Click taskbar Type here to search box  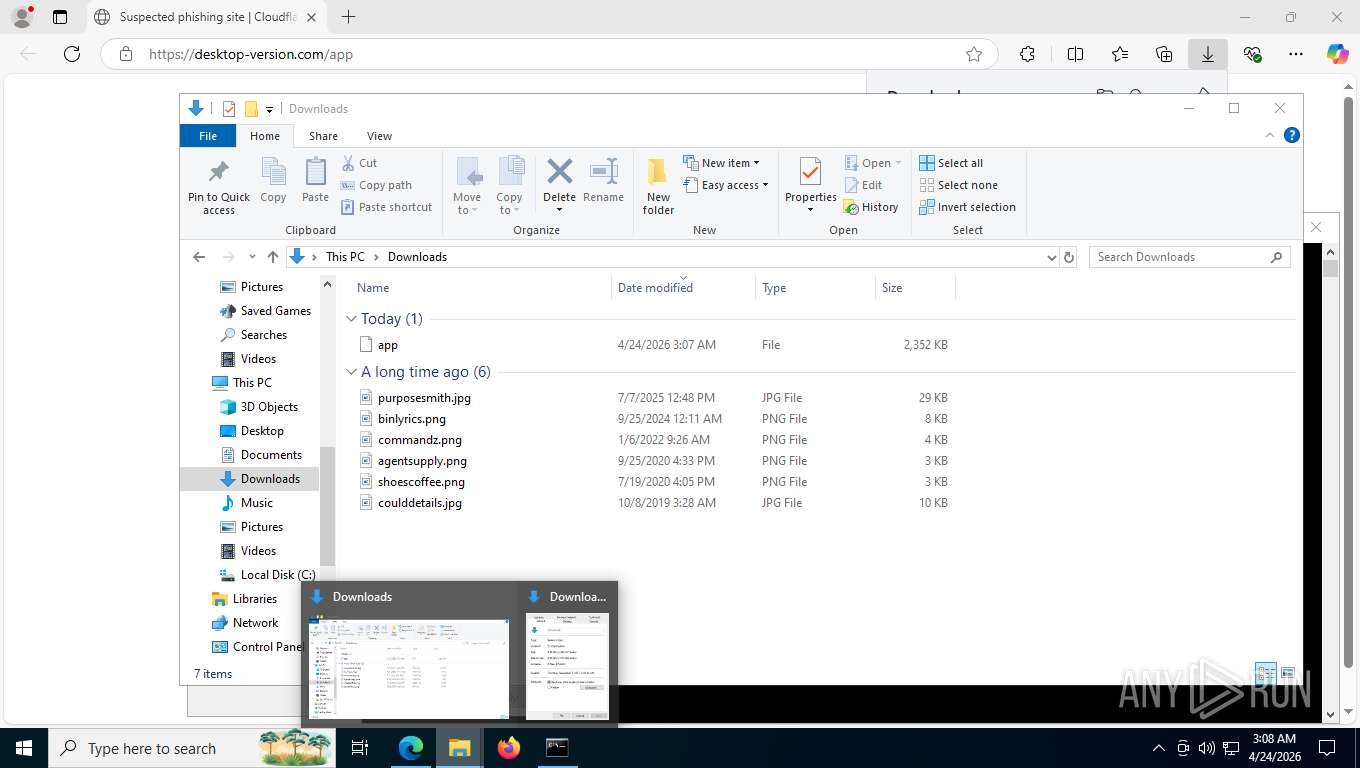click(190, 747)
